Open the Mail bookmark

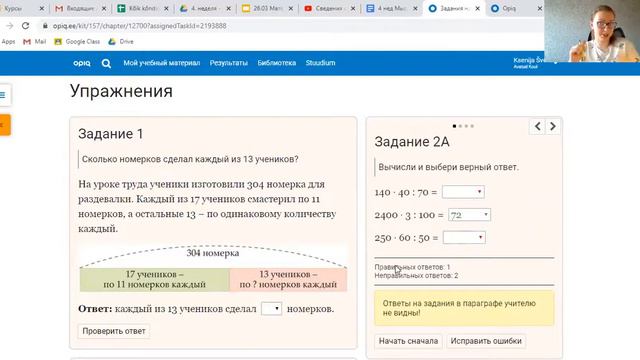tap(35, 42)
